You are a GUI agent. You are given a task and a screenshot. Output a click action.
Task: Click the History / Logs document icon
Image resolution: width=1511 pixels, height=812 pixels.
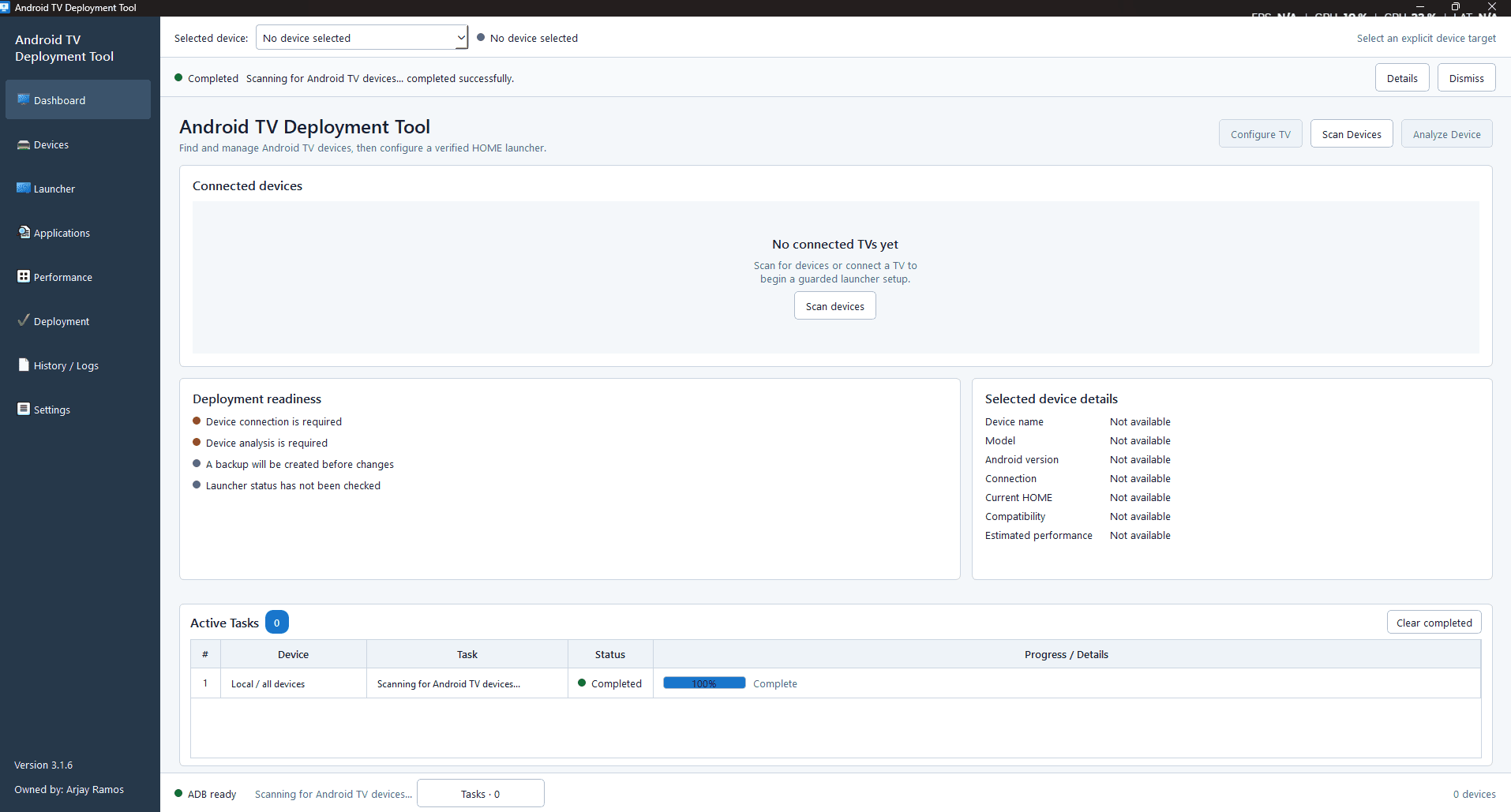[24, 365]
